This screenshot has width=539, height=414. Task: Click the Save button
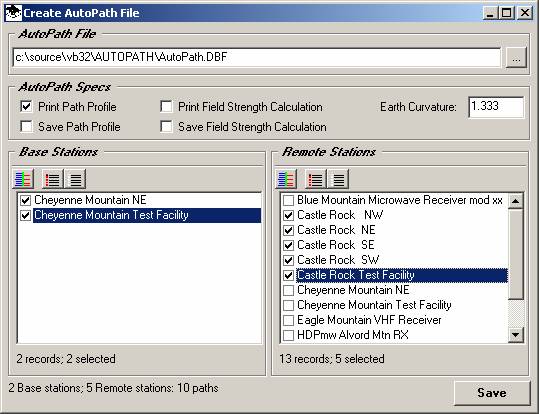(x=492, y=393)
